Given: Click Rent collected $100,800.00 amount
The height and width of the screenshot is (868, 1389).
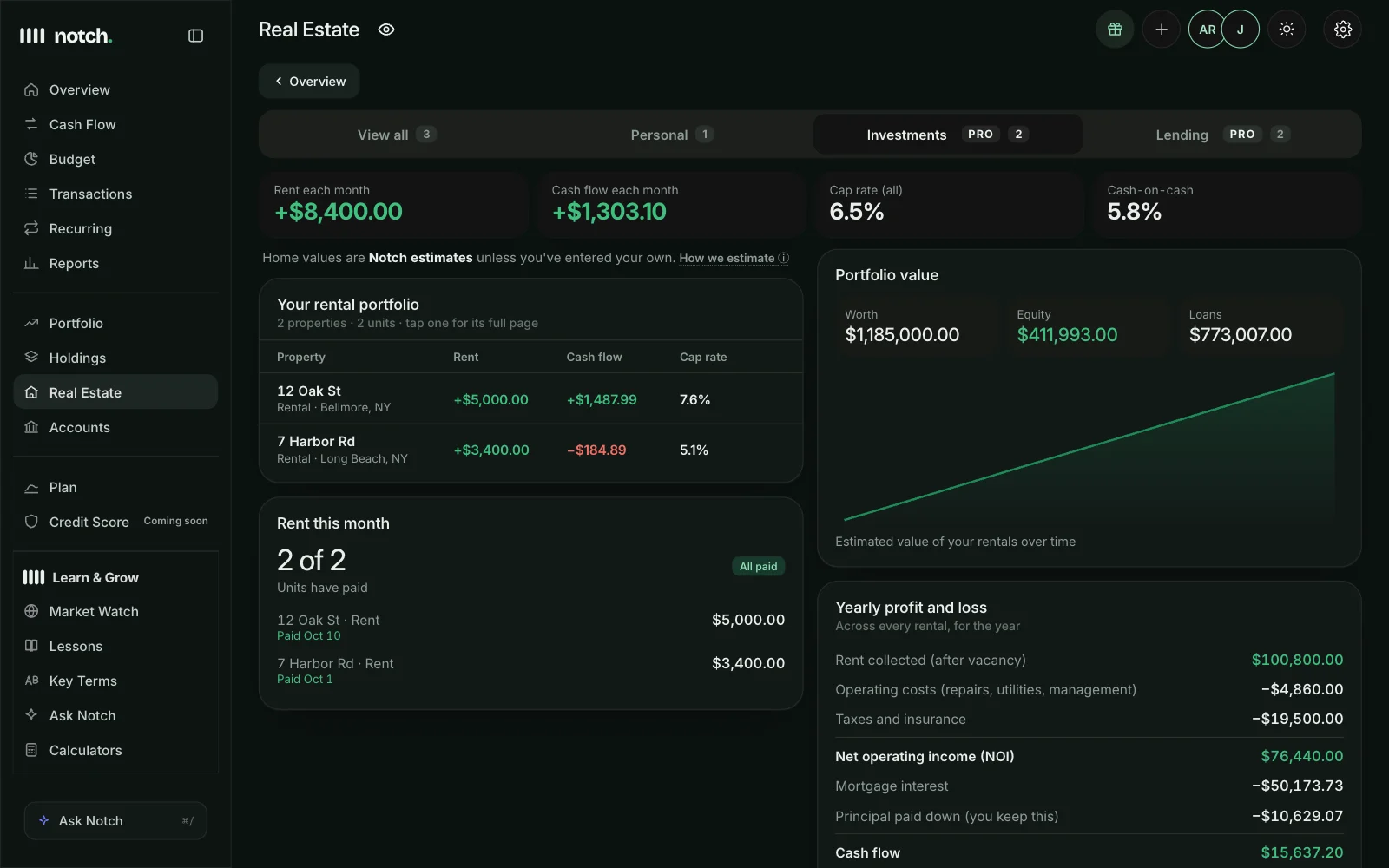Looking at the screenshot, I should coord(1297,660).
